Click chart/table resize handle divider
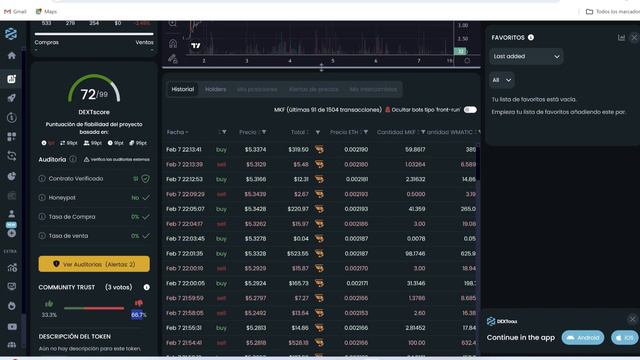 (321, 67)
